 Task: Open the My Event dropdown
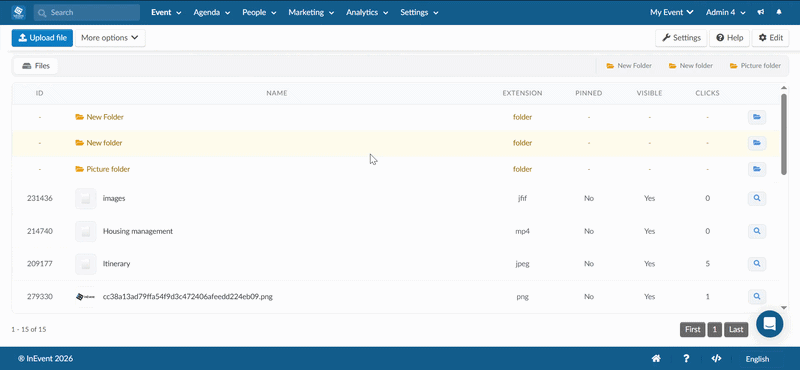click(x=671, y=12)
